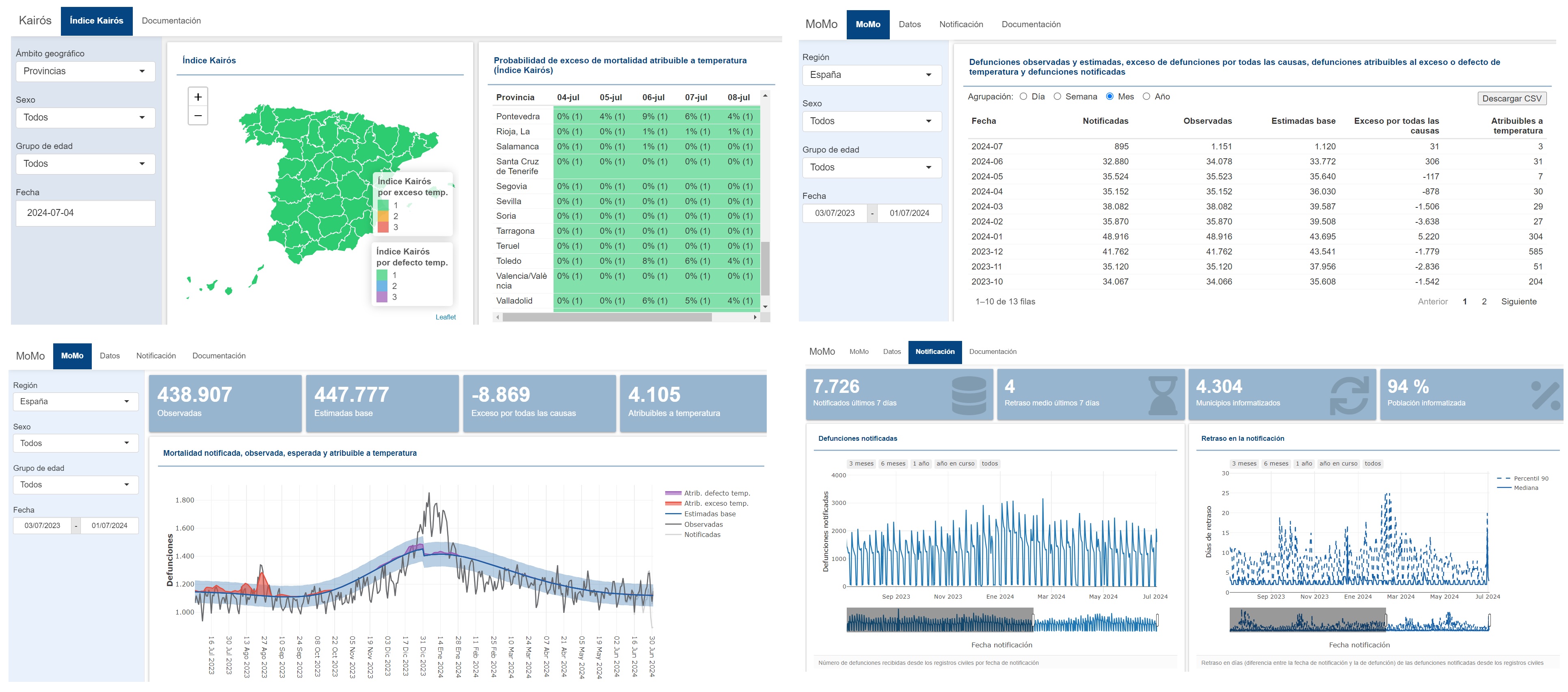Click the database icon in notificados card

click(x=969, y=395)
